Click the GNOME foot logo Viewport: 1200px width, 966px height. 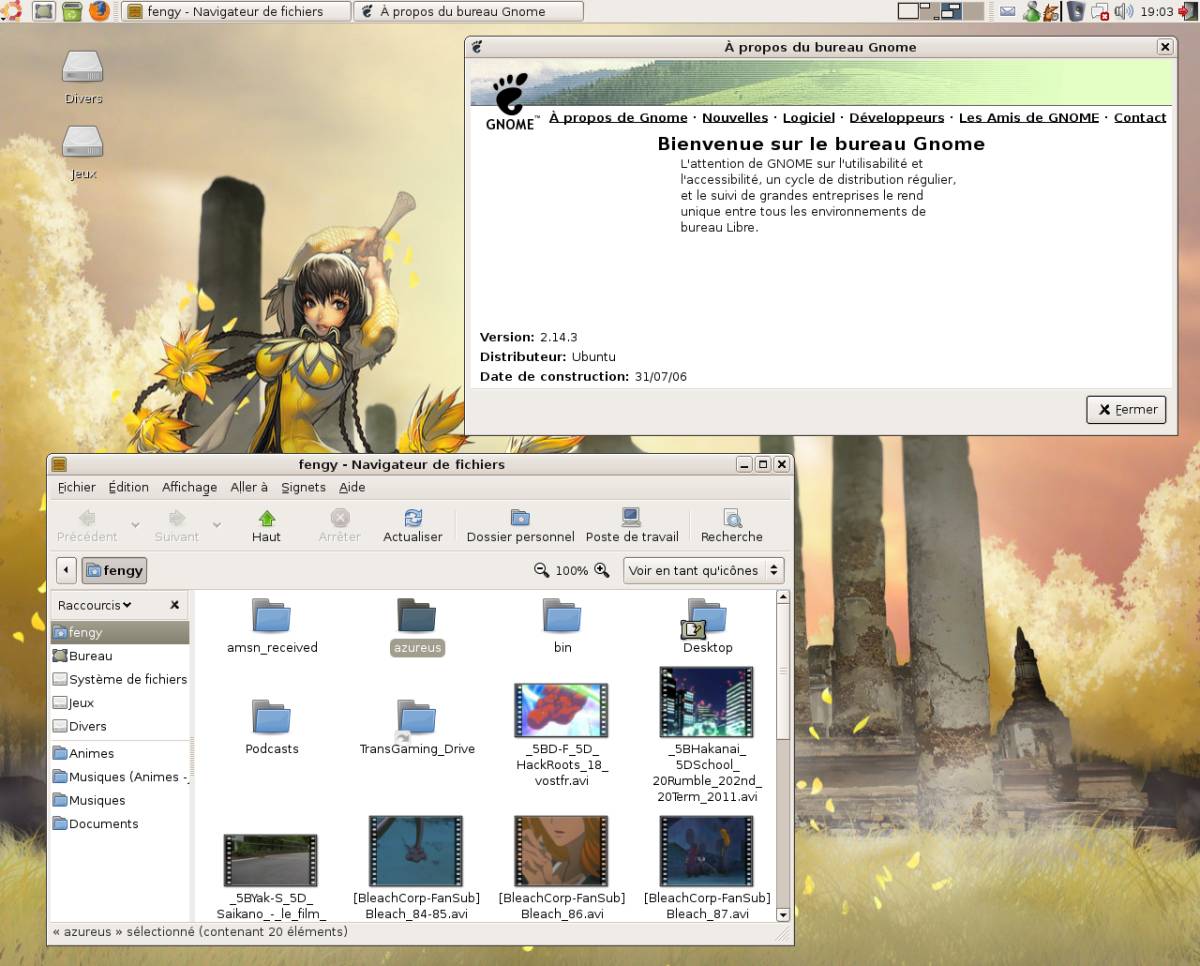[x=510, y=100]
